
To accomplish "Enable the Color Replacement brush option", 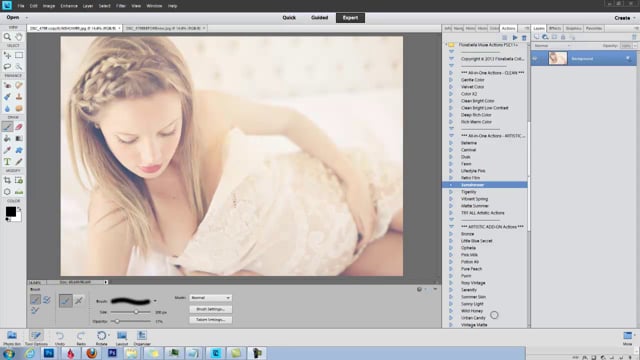I will coord(35,311).
